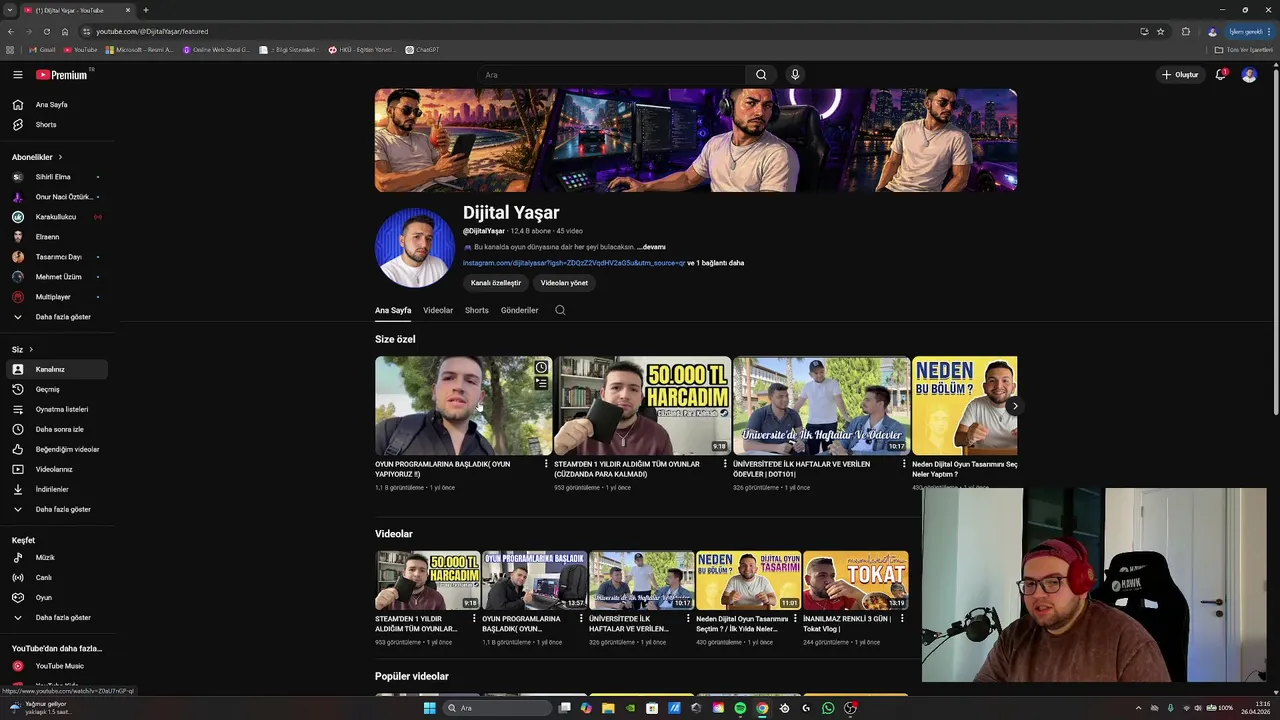Switch to Videolar channel tab

coord(438,310)
